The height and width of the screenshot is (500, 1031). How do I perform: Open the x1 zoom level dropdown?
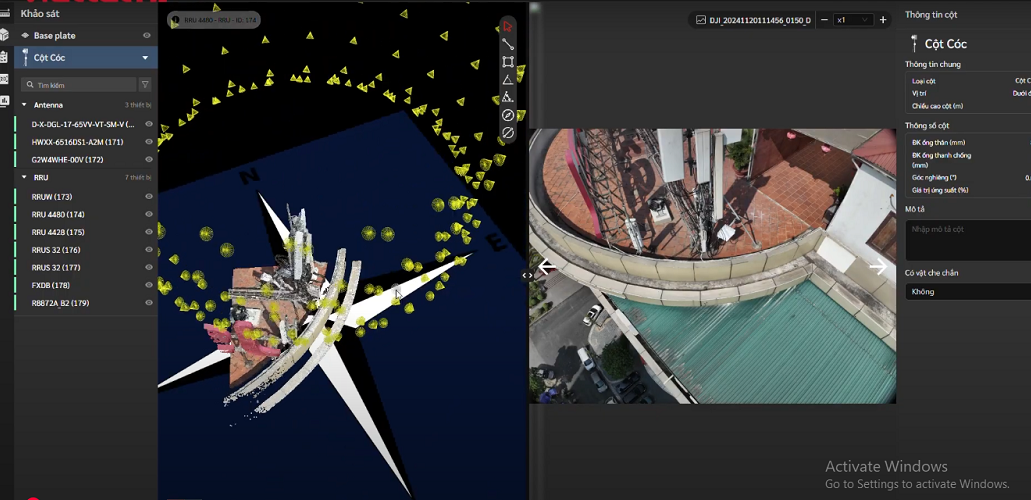click(x=853, y=20)
